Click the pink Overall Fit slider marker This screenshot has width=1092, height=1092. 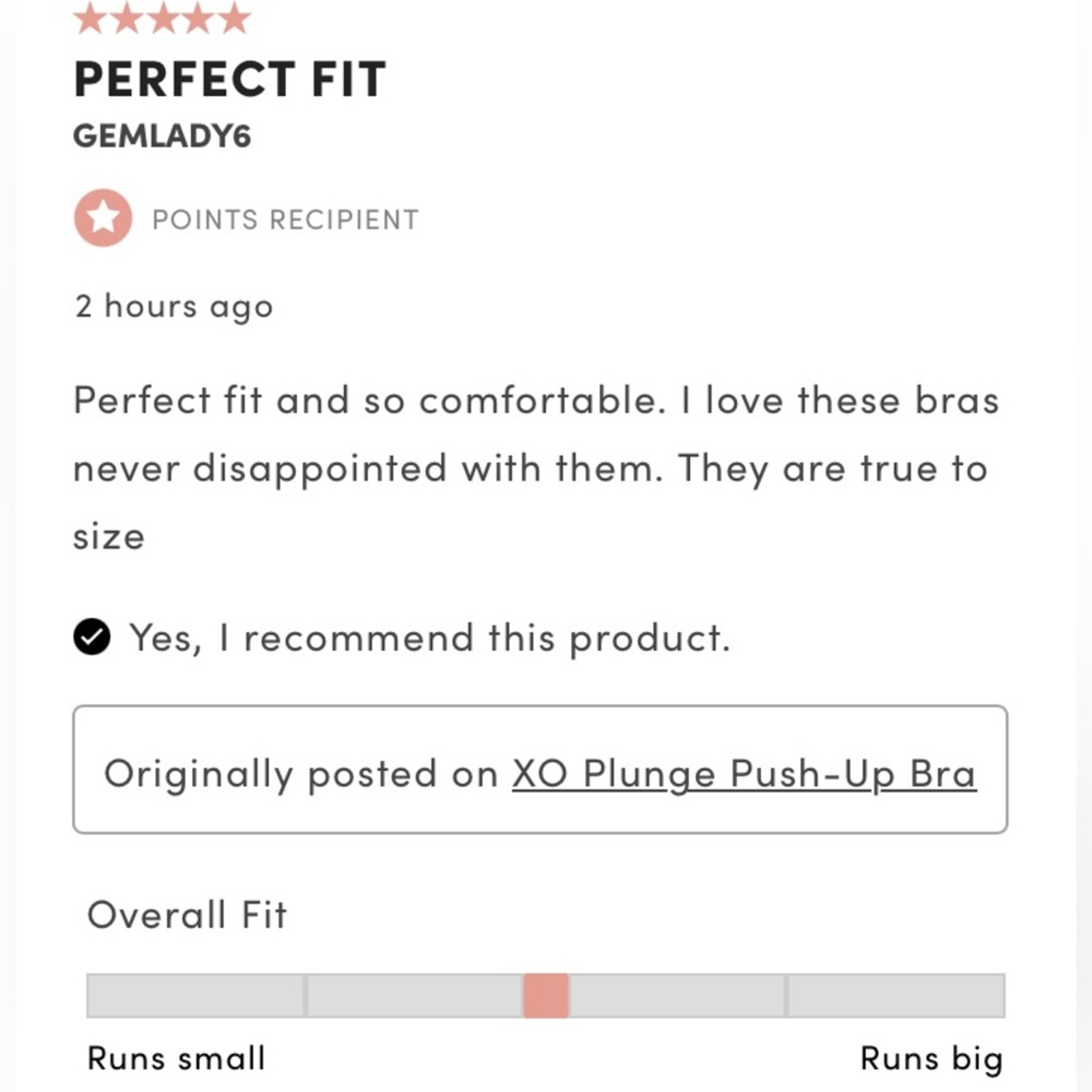point(545,996)
